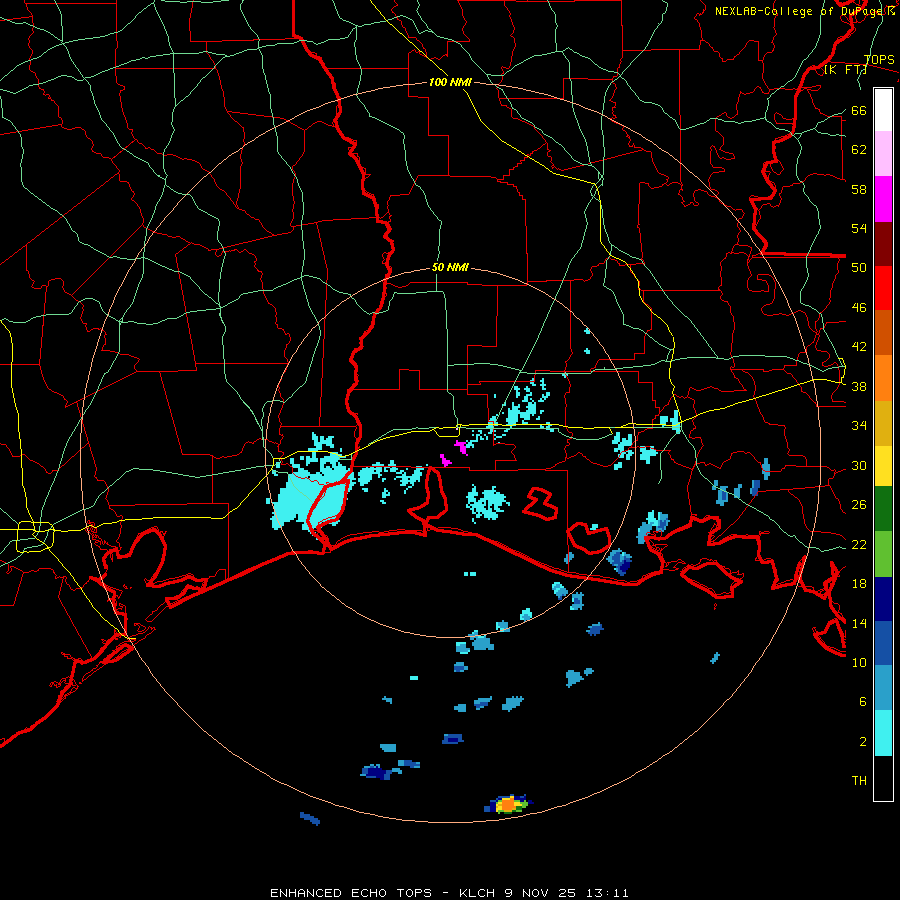Select the magenta swatch in the legend
The width and height of the screenshot is (900, 900).
[883, 199]
